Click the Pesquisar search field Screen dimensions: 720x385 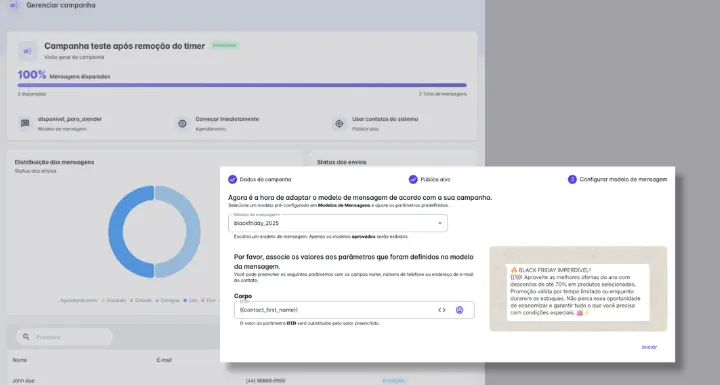[x=65, y=337]
